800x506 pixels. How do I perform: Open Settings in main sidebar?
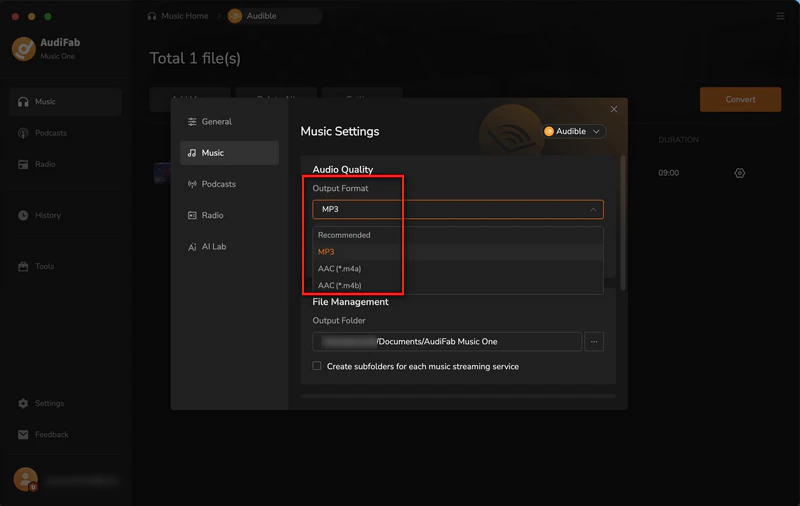(65, 403)
